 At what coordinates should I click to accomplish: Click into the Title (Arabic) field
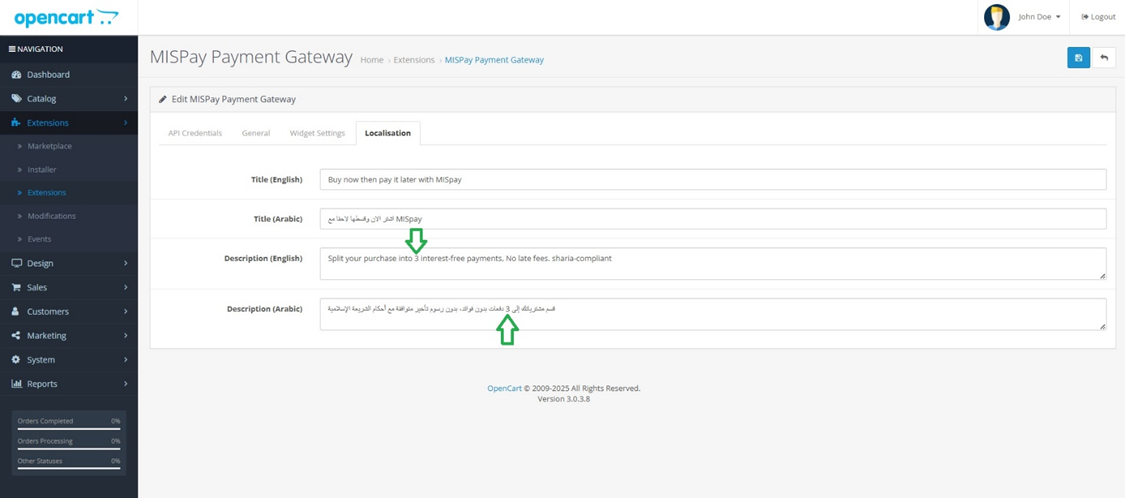[713, 219]
